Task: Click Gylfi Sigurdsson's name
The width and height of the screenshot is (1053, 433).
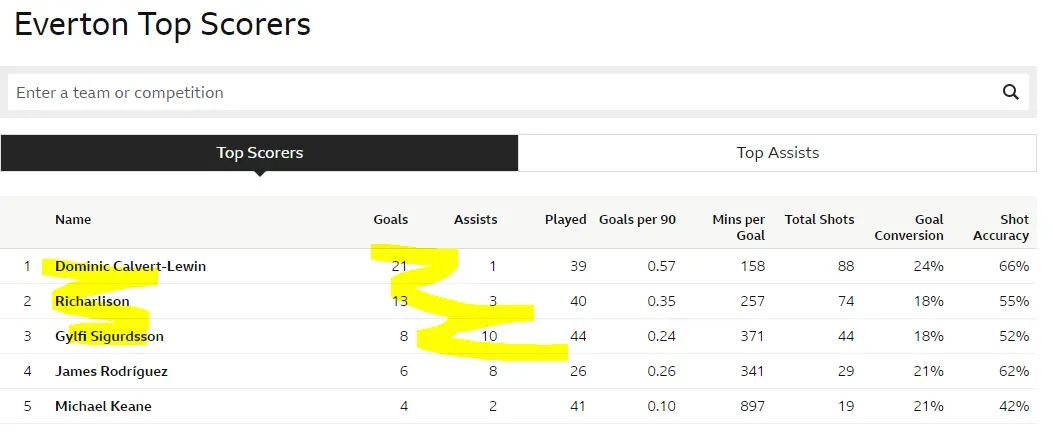Action: point(109,336)
